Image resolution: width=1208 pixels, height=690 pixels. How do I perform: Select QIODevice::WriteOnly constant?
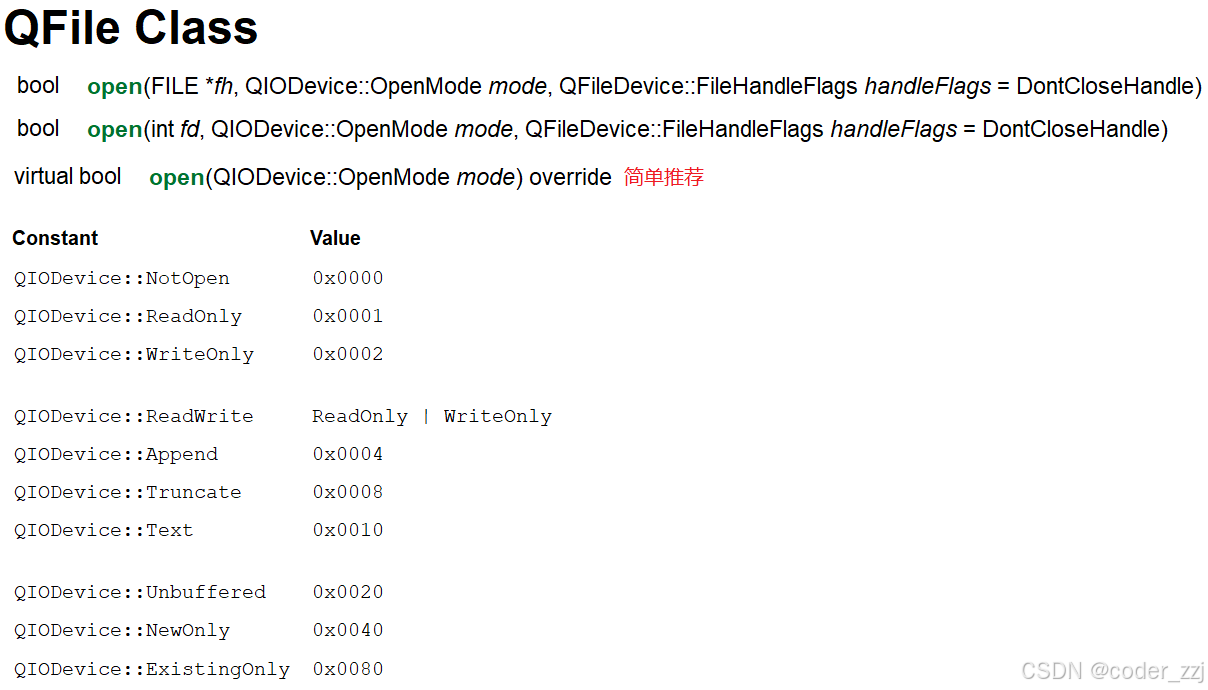[x=134, y=354]
